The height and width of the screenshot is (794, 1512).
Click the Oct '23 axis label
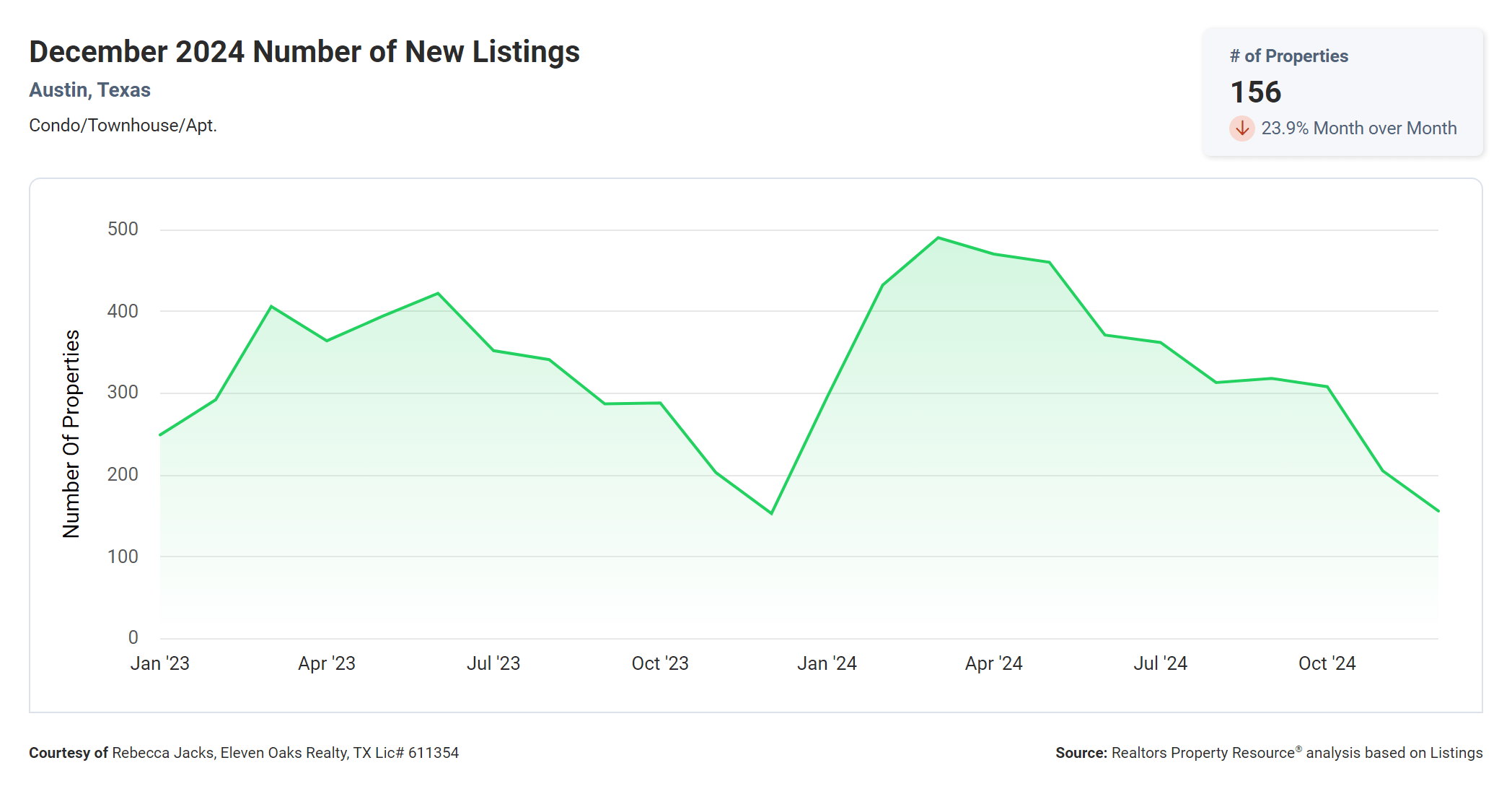pos(659,663)
